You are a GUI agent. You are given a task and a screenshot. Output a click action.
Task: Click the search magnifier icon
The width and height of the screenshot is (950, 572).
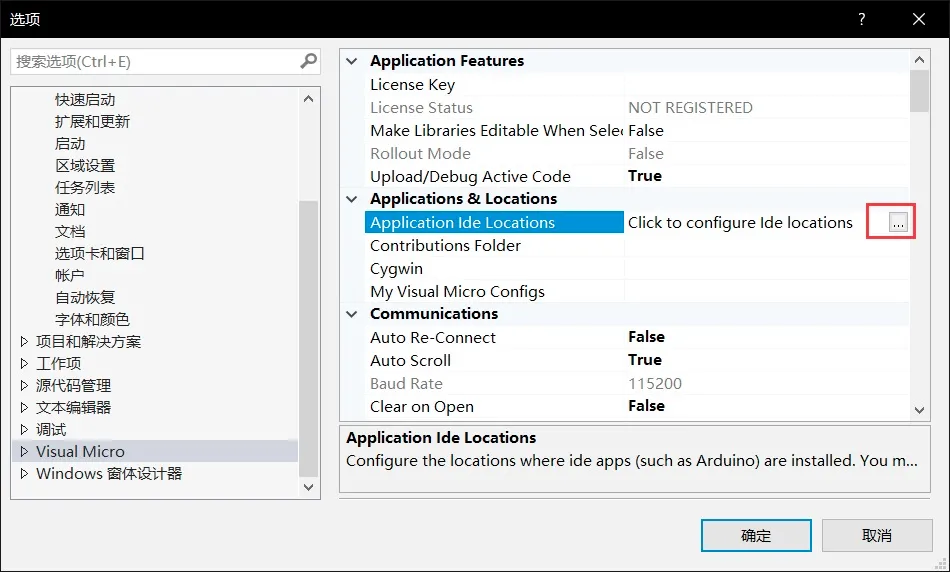point(309,61)
